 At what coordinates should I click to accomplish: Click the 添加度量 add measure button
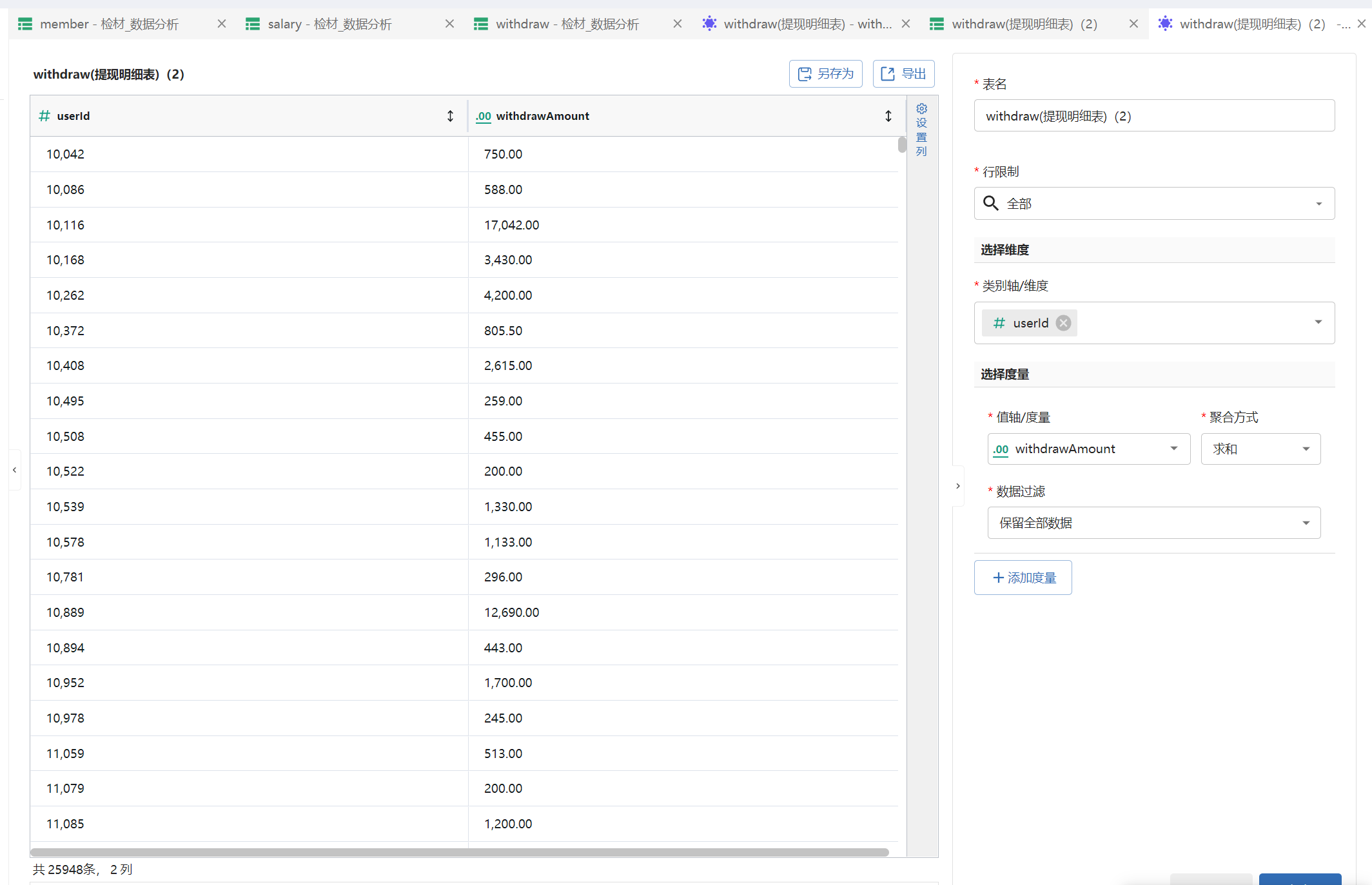1023,578
